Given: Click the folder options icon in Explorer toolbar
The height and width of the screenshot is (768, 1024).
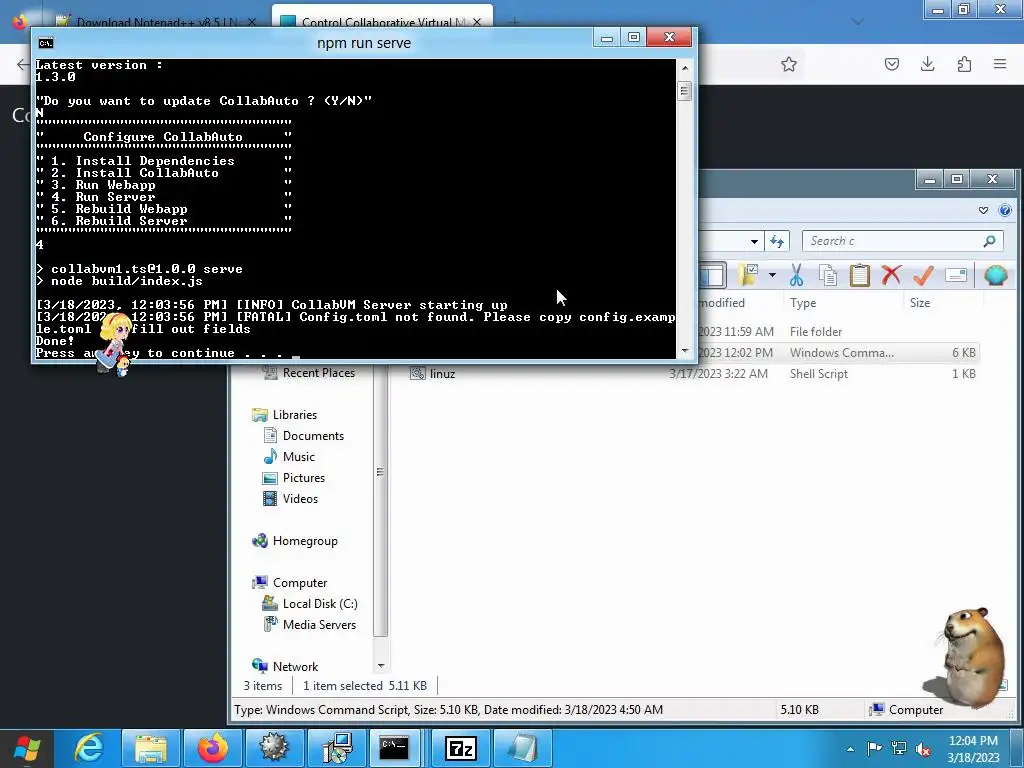Looking at the screenshot, I should (748, 275).
